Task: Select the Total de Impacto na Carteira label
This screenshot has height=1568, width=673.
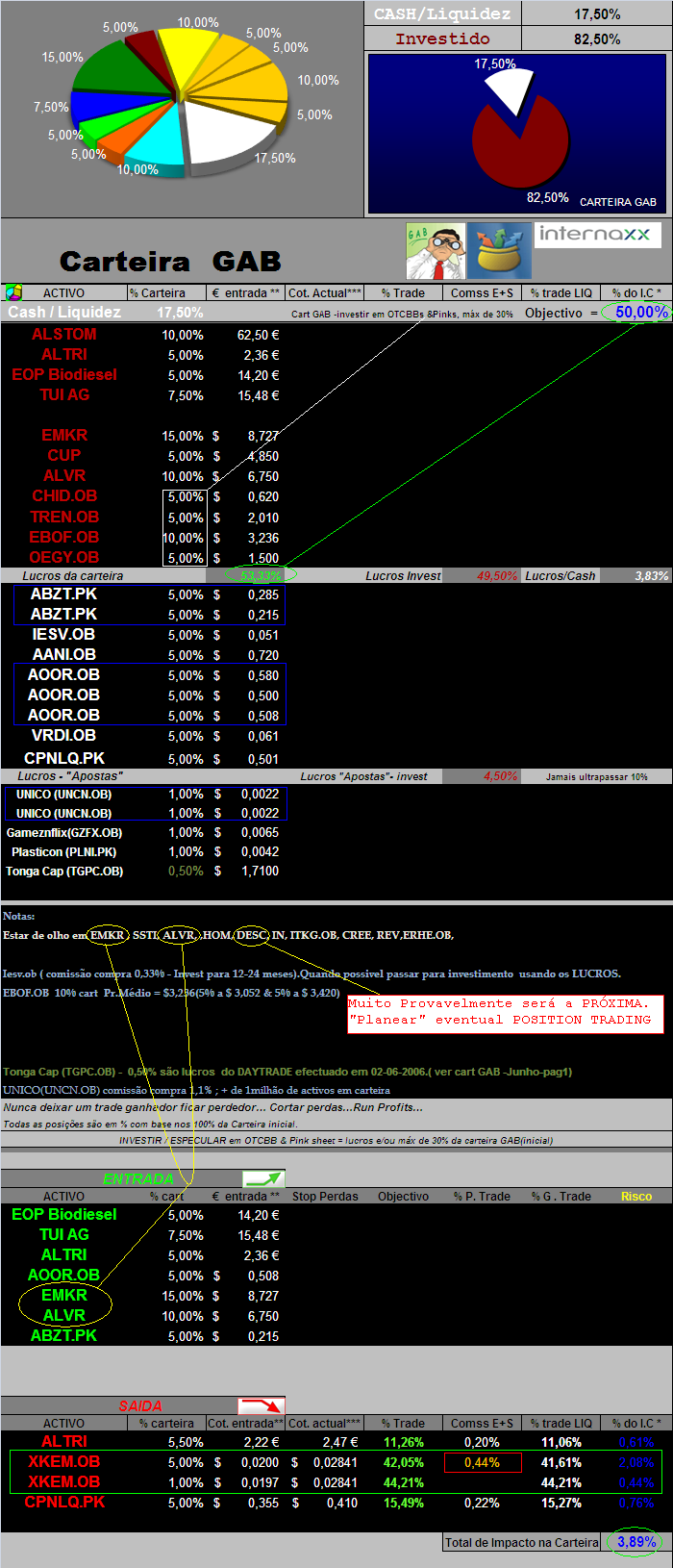Action: click(521, 1542)
